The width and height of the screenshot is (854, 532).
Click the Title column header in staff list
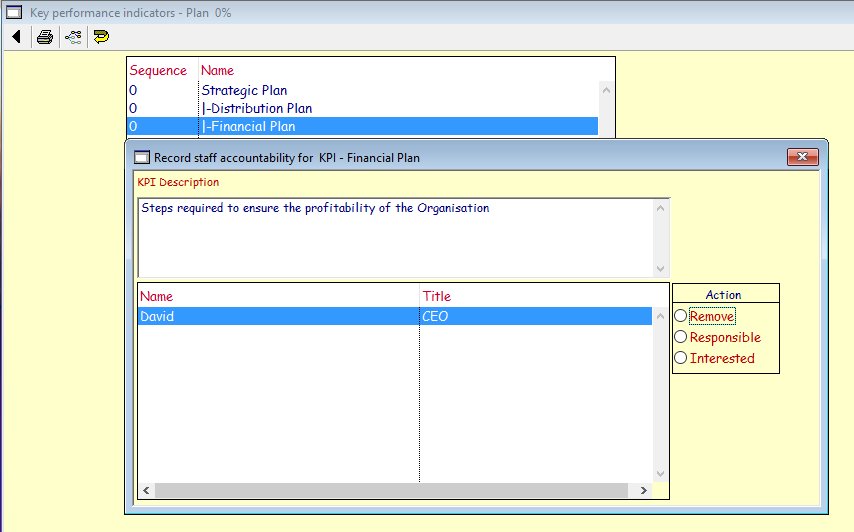click(x=437, y=296)
